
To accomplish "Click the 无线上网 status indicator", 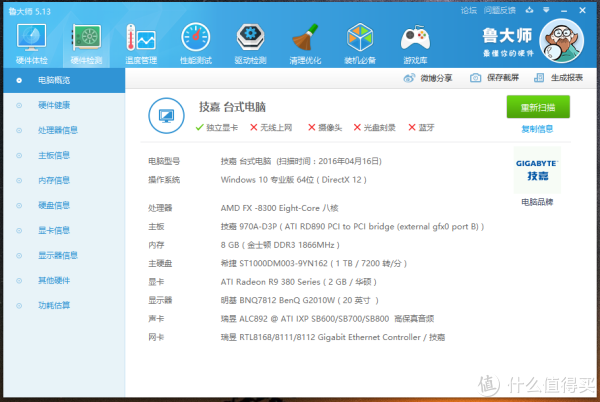I will pos(271,128).
